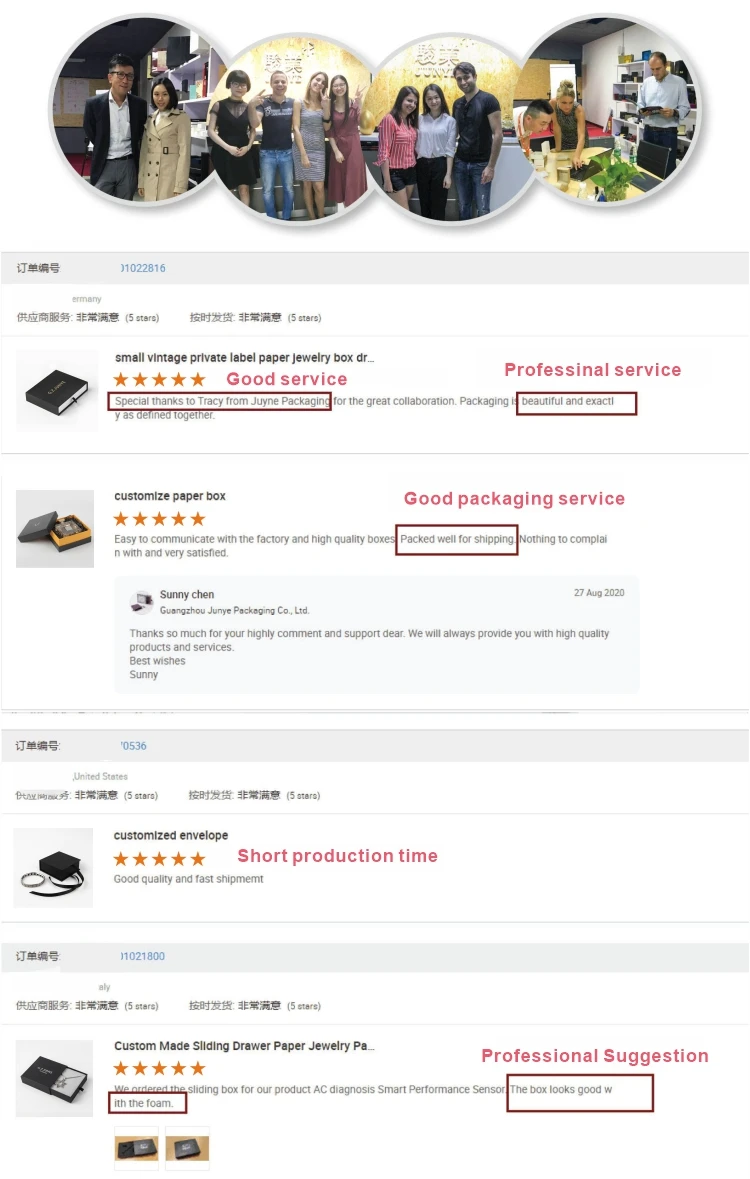
Task: Open the sliding drawer jewelry box thumbnail
Action: tap(55, 1077)
